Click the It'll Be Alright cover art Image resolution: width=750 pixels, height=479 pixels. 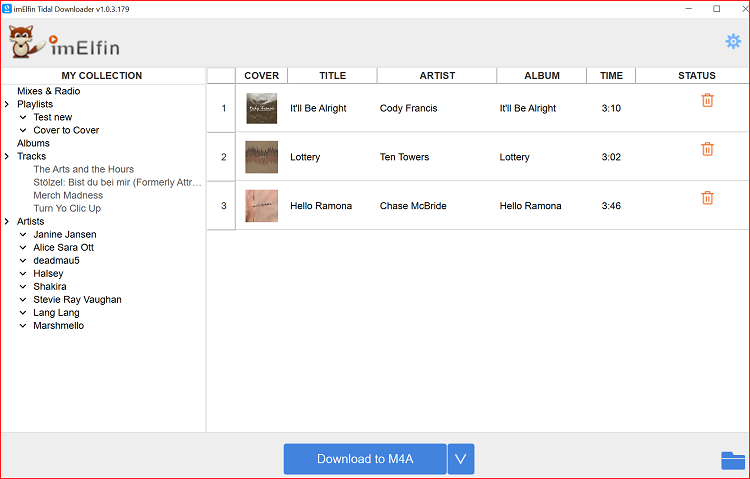coord(262,108)
